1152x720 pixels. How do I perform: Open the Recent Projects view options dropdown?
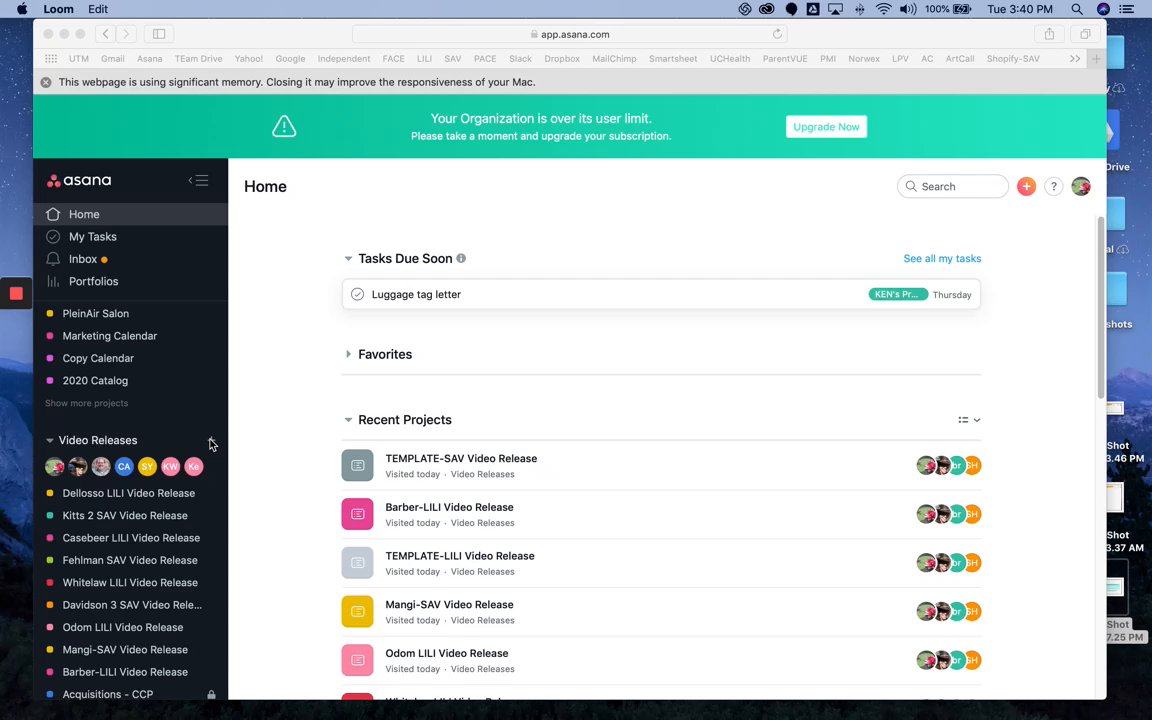pyautogui.click(x=969, y=420)
